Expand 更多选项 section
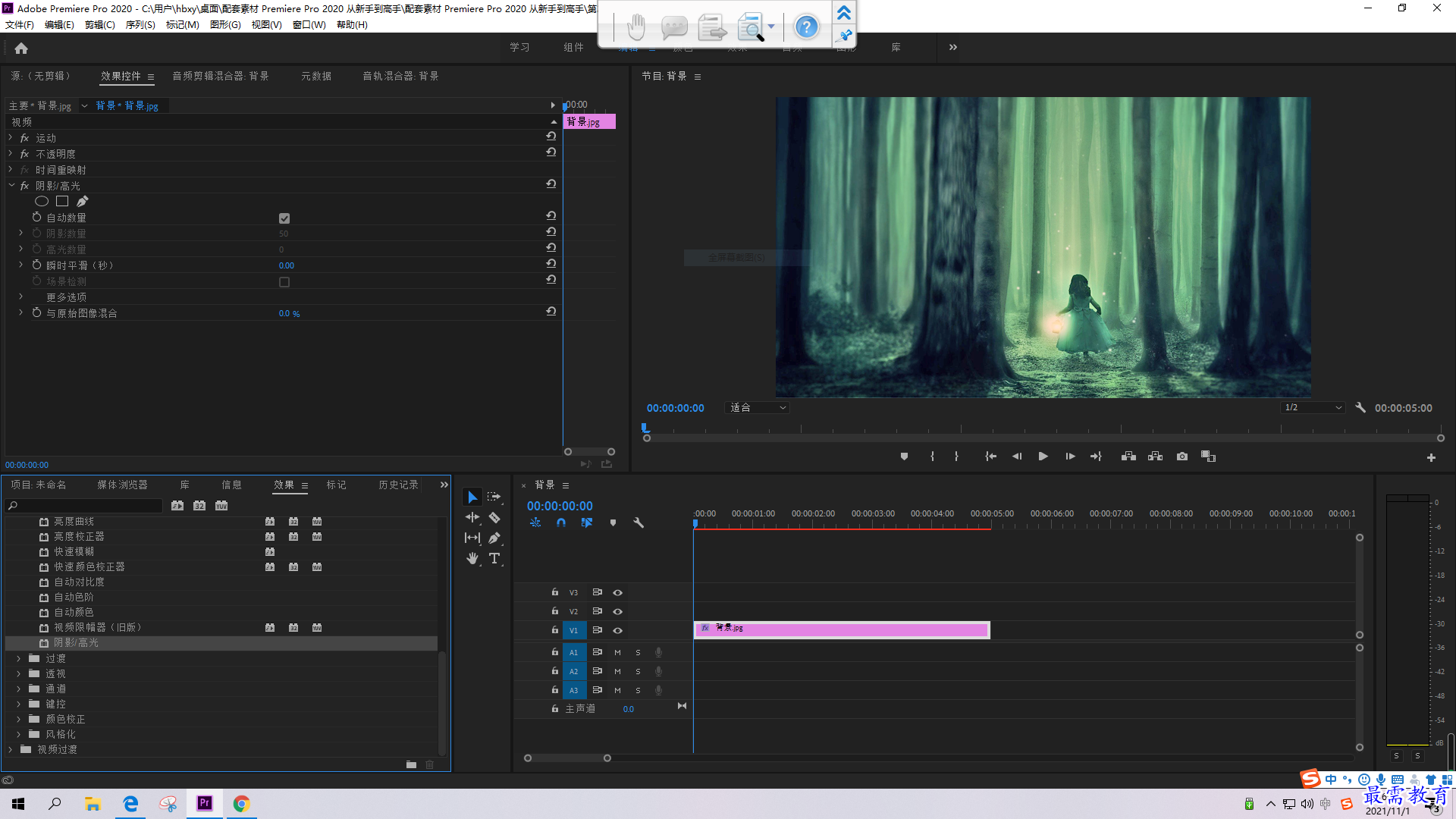Image resolution: width=1456 pixels, height=819 pixels. [x=21, y=297]
